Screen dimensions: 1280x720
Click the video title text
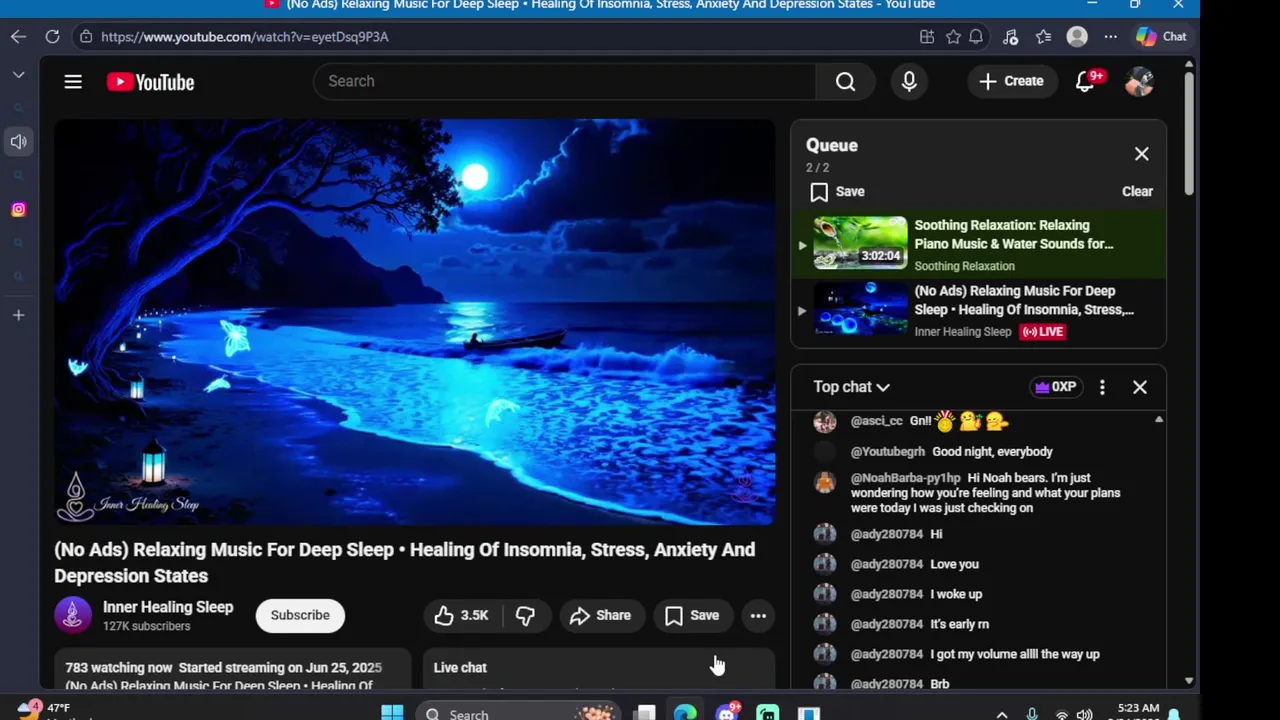coord(405,563)
